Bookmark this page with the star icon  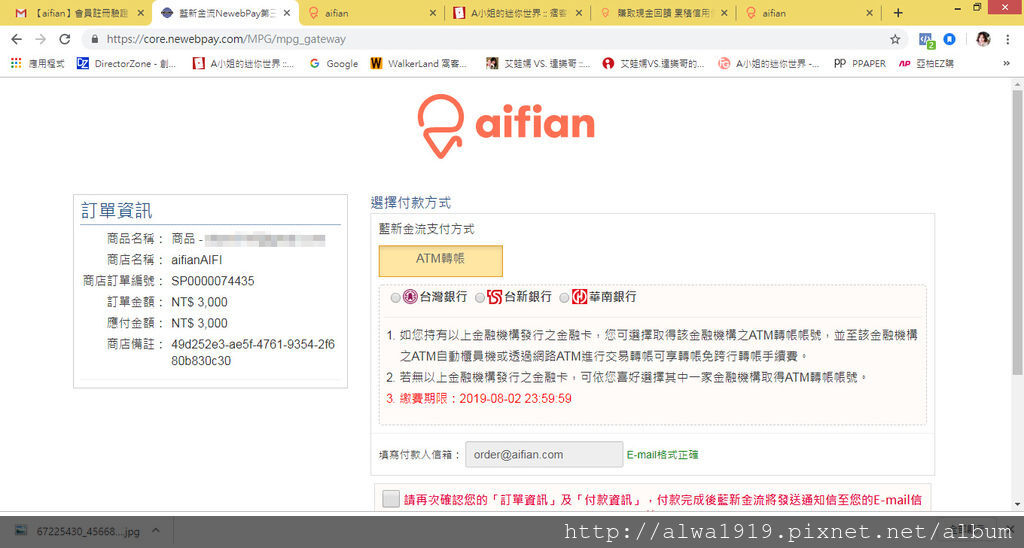click(895, 39)
